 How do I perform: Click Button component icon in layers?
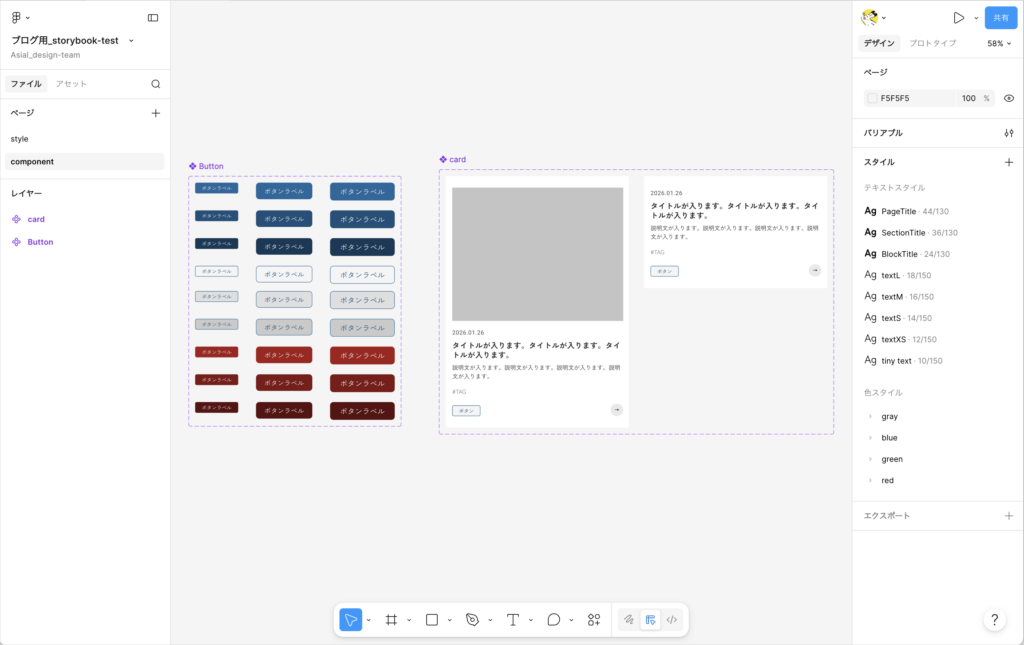[16, 242]
